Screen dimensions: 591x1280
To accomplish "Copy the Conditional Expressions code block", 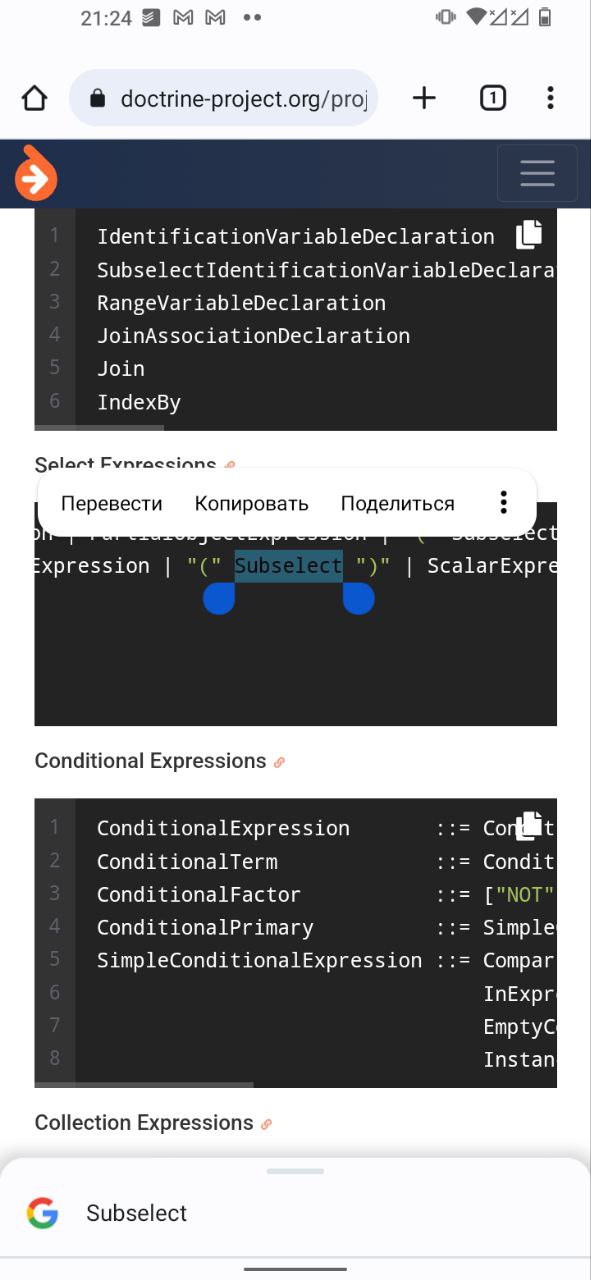I will [x=529, y=825].
